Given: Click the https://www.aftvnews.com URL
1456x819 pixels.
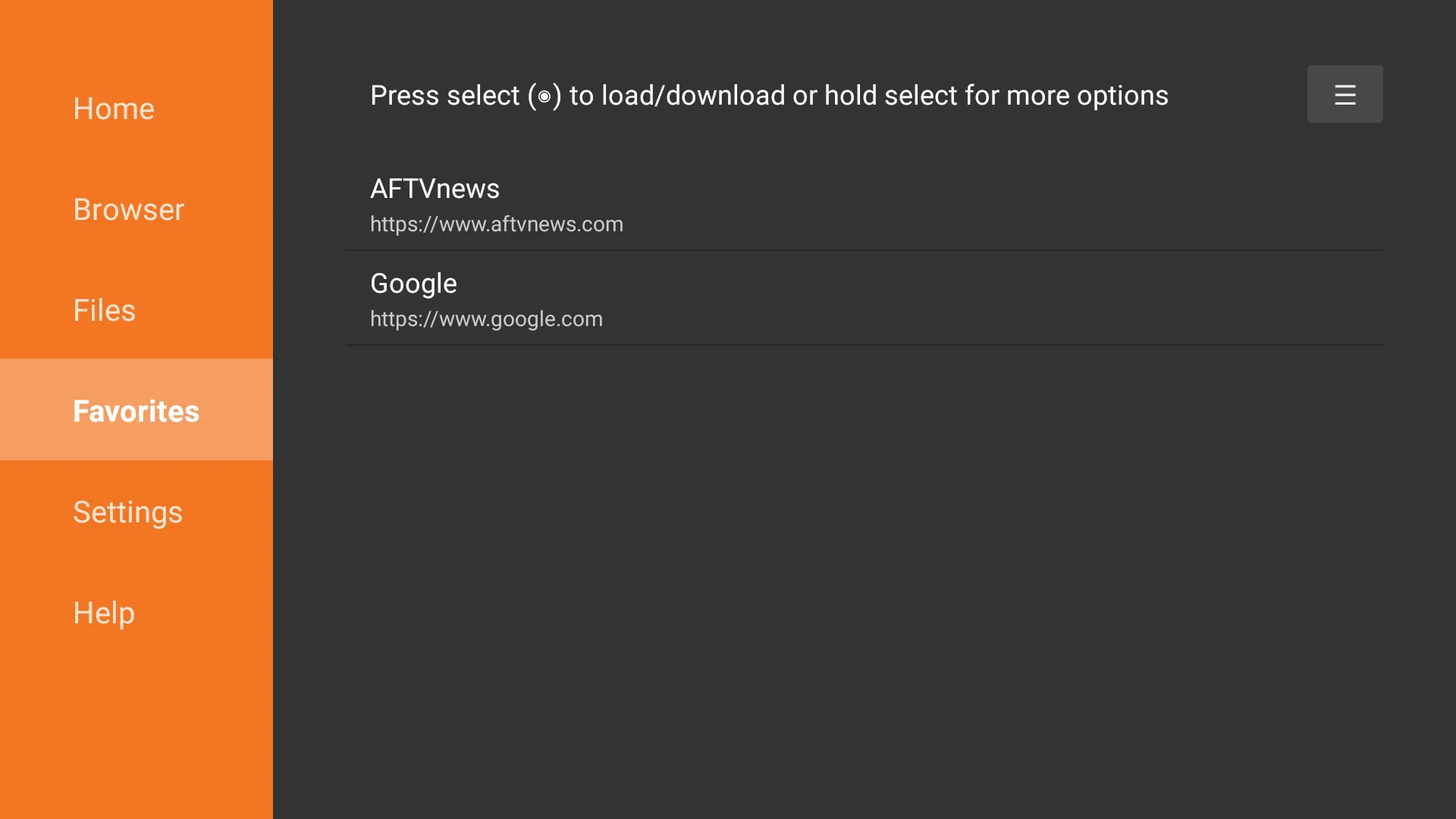Looking at the screenshot, I should (497, 224).
